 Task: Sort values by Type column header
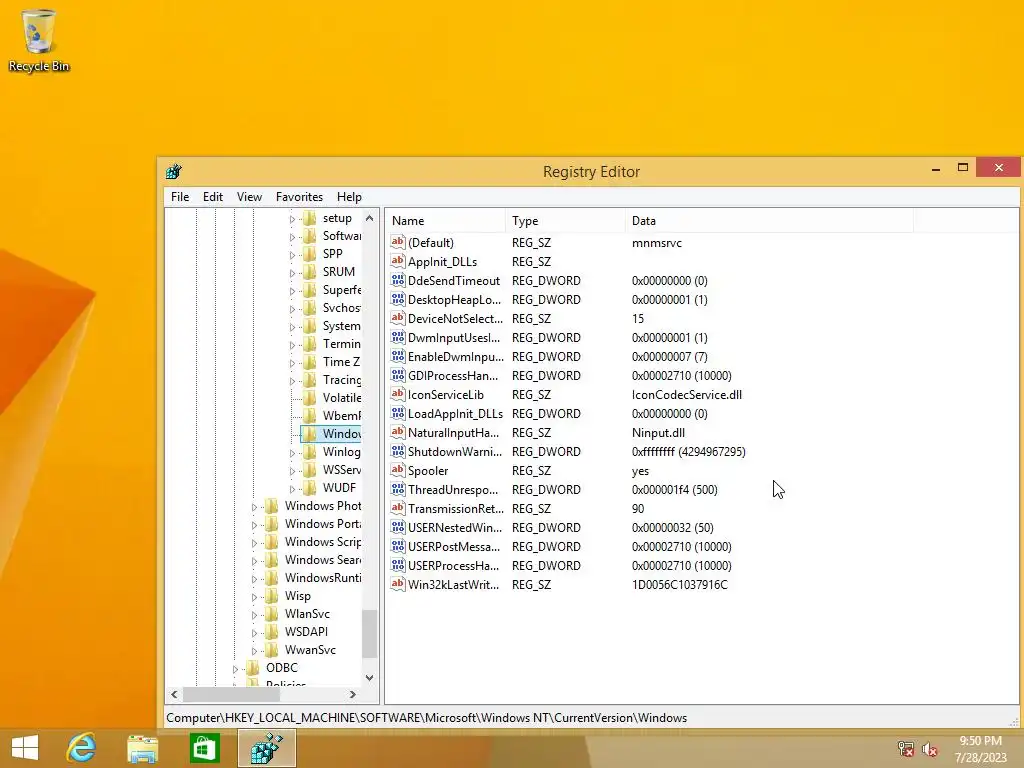(565, 221)
